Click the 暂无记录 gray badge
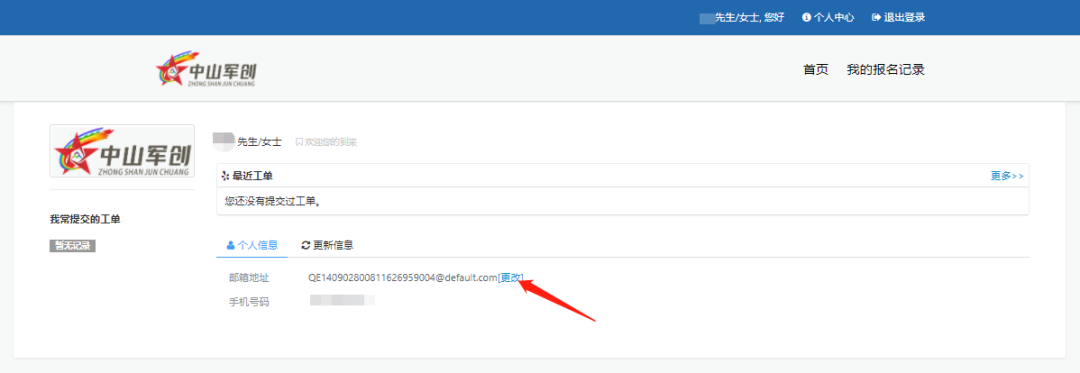The height and width of the screenshot is (373, 1080). coord(72,246)
